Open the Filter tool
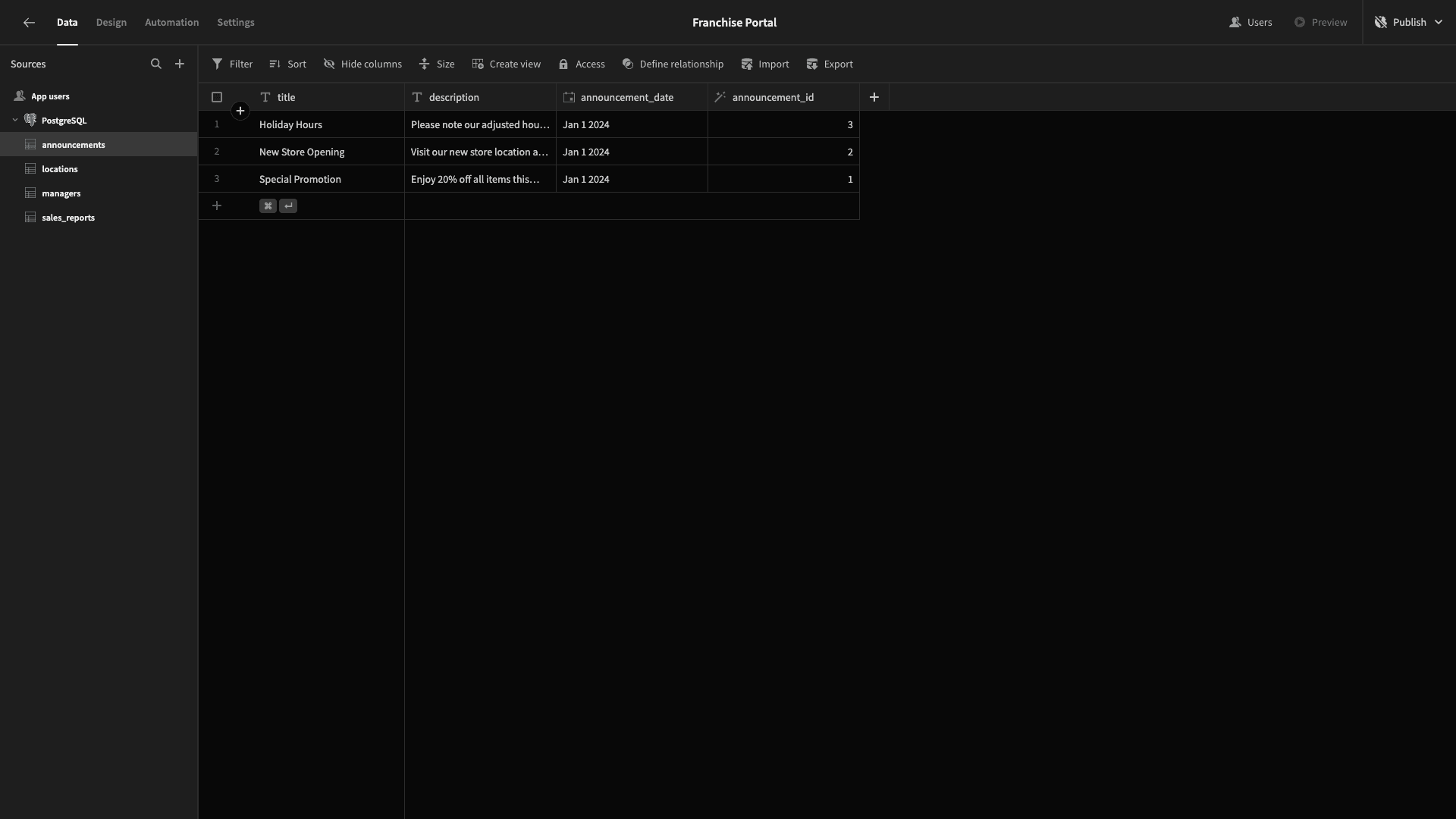The width and height of the screenshot is (1456, 819). (x=232, y=64)
